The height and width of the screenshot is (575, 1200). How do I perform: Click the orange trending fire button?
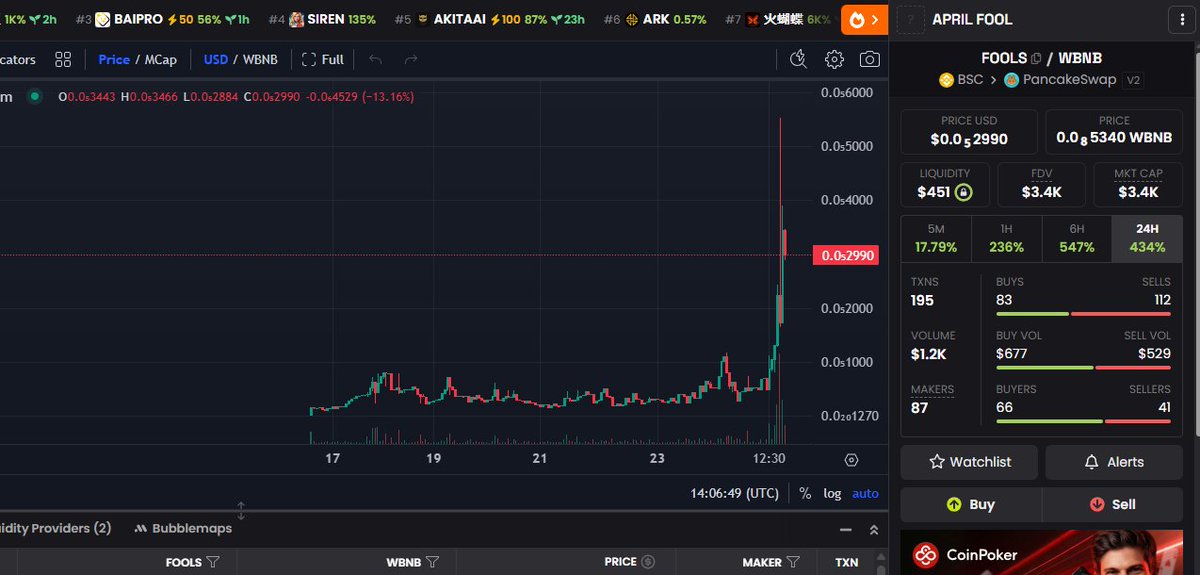tap(863, 19)
